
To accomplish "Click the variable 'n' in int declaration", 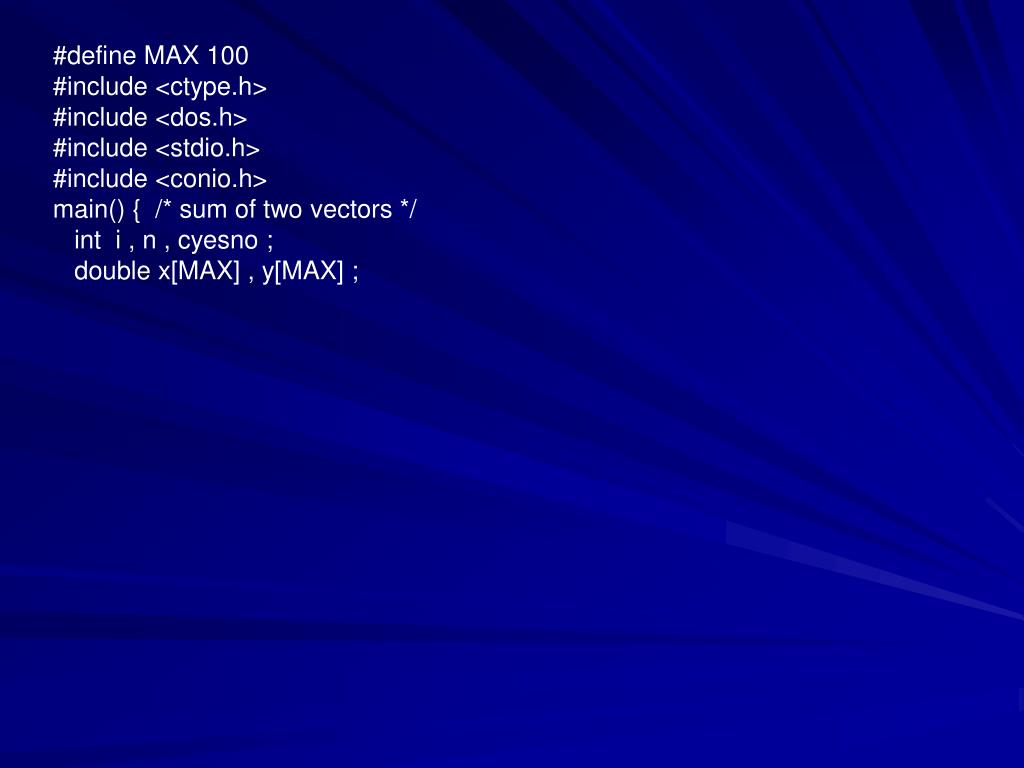I will 150,242.
